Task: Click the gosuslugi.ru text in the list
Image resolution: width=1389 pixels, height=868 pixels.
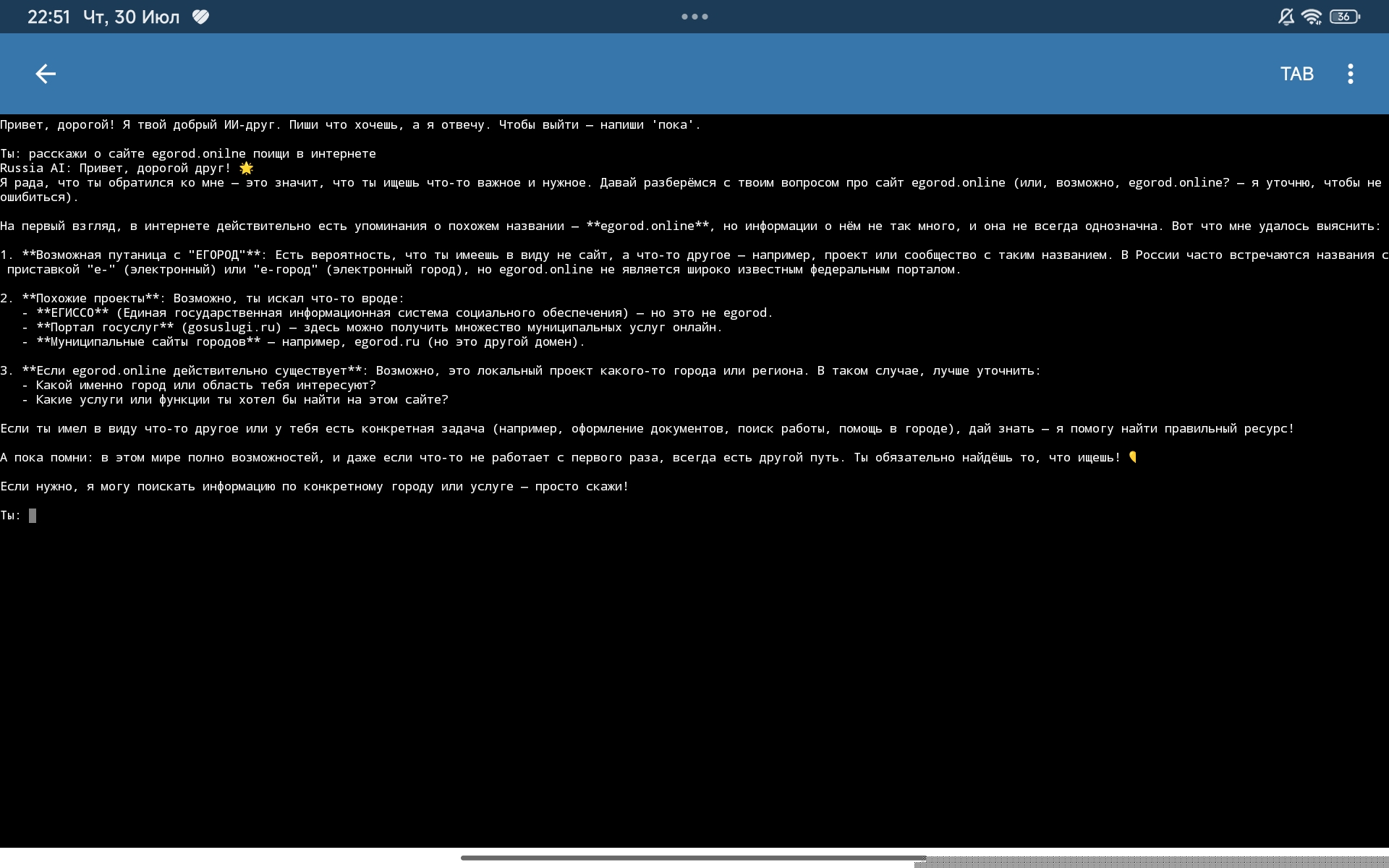Action: coord(231,327)
